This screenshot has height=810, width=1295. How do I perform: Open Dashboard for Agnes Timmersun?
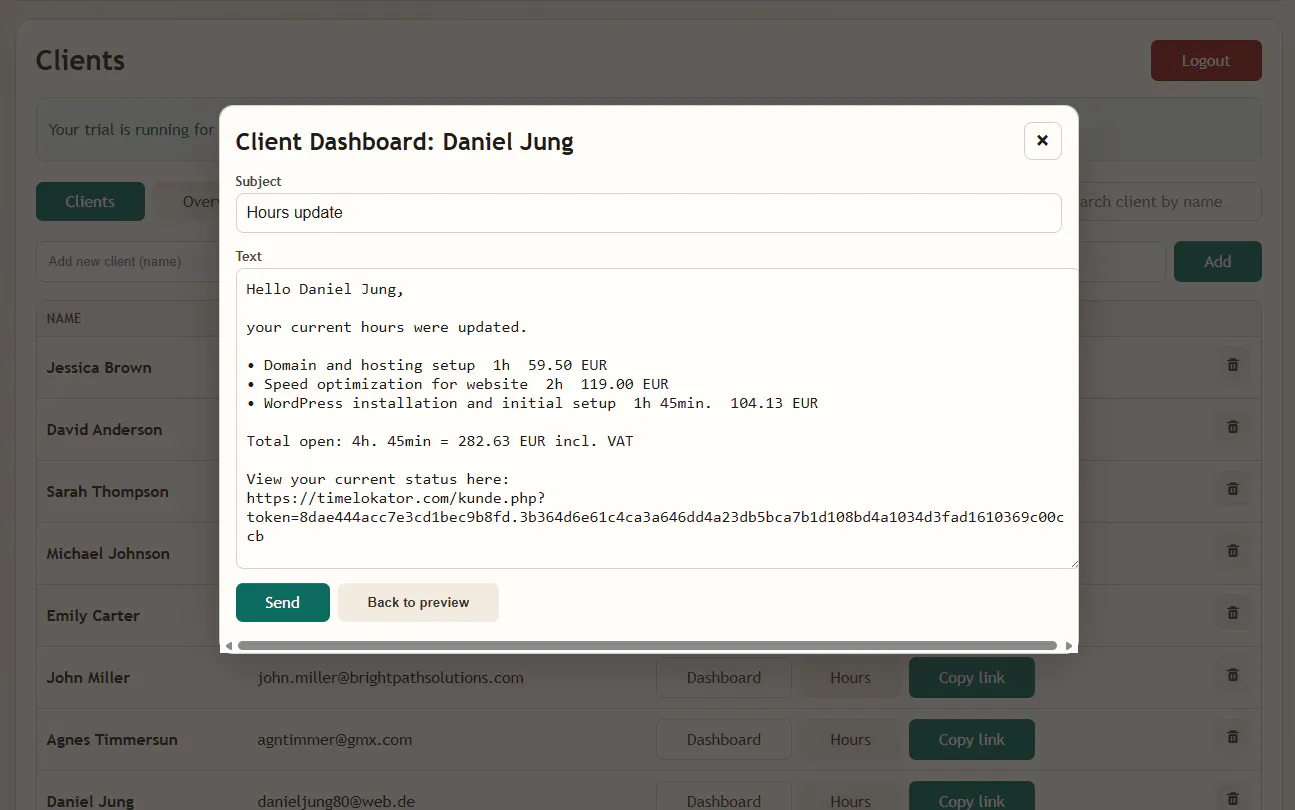[x=724, y=740]
